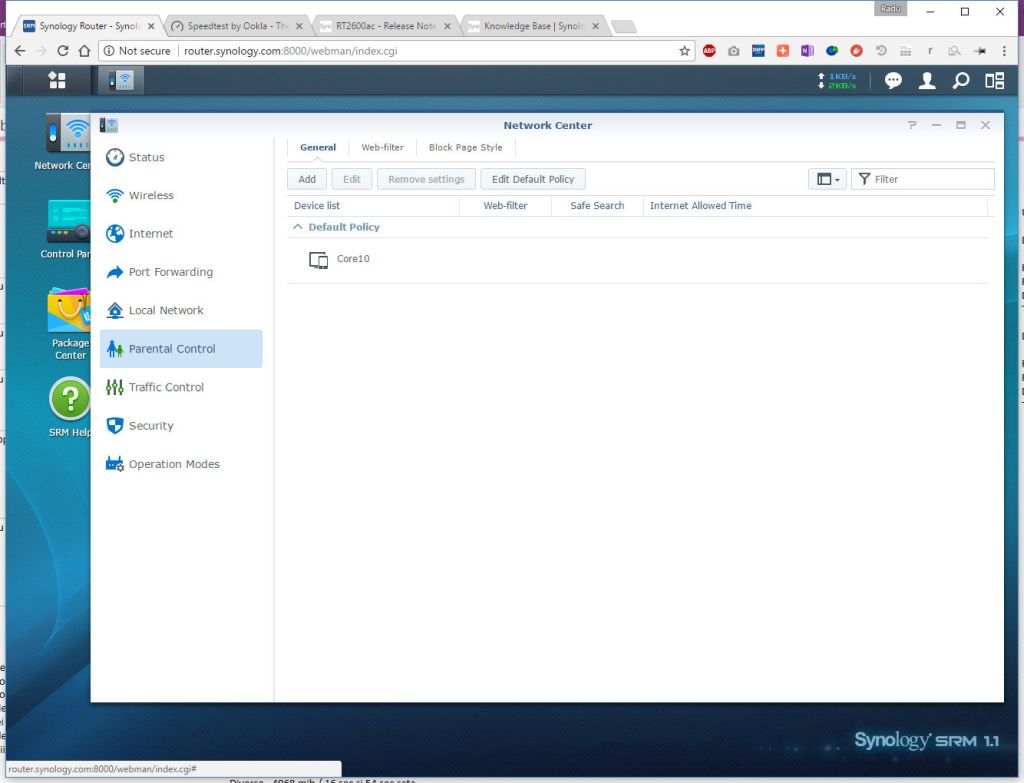Select the Core10 device row
Viewport: 1024px width, 783px height.
tap(353, 260)
